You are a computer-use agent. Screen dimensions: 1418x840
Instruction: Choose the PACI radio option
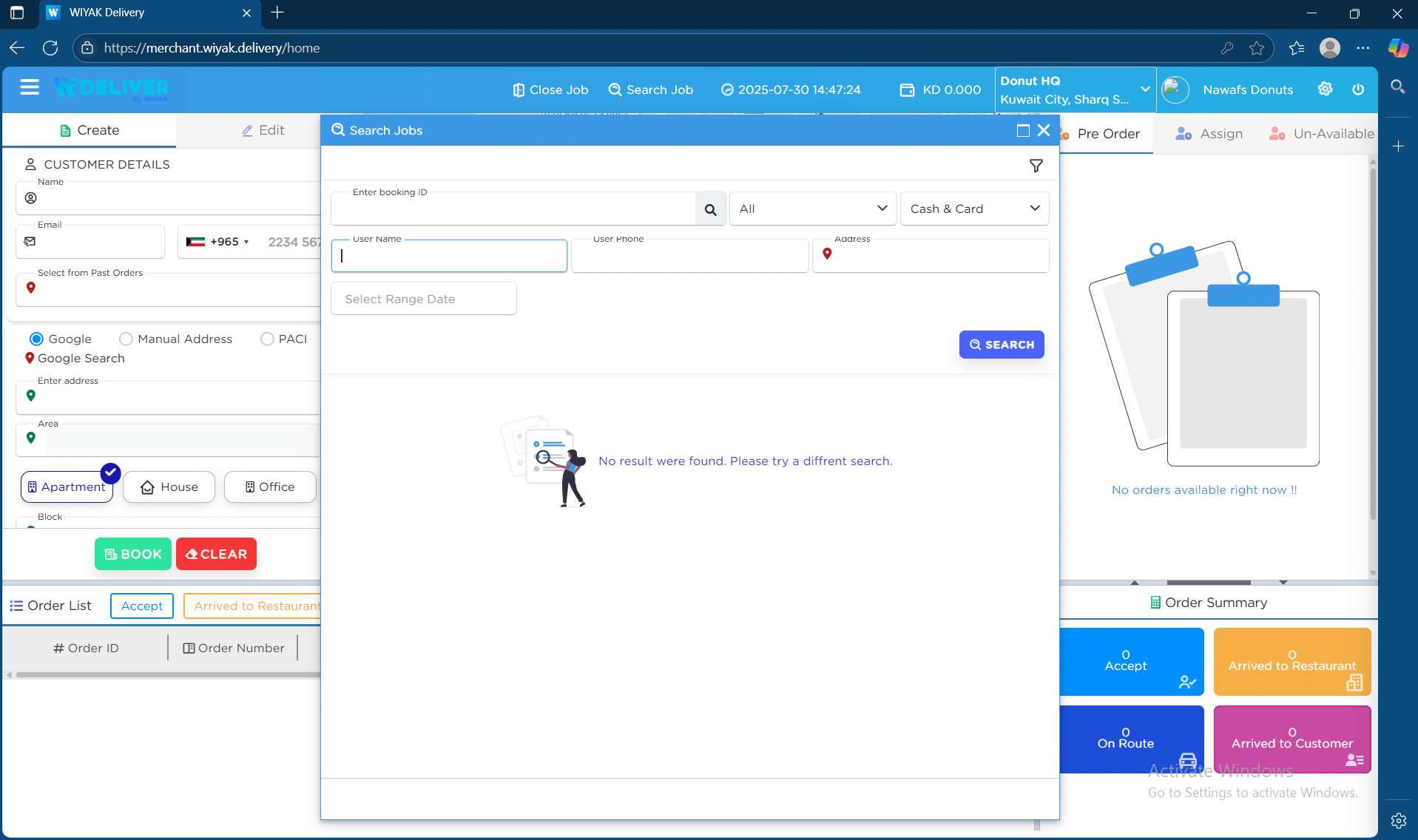(x=267, y=339)
